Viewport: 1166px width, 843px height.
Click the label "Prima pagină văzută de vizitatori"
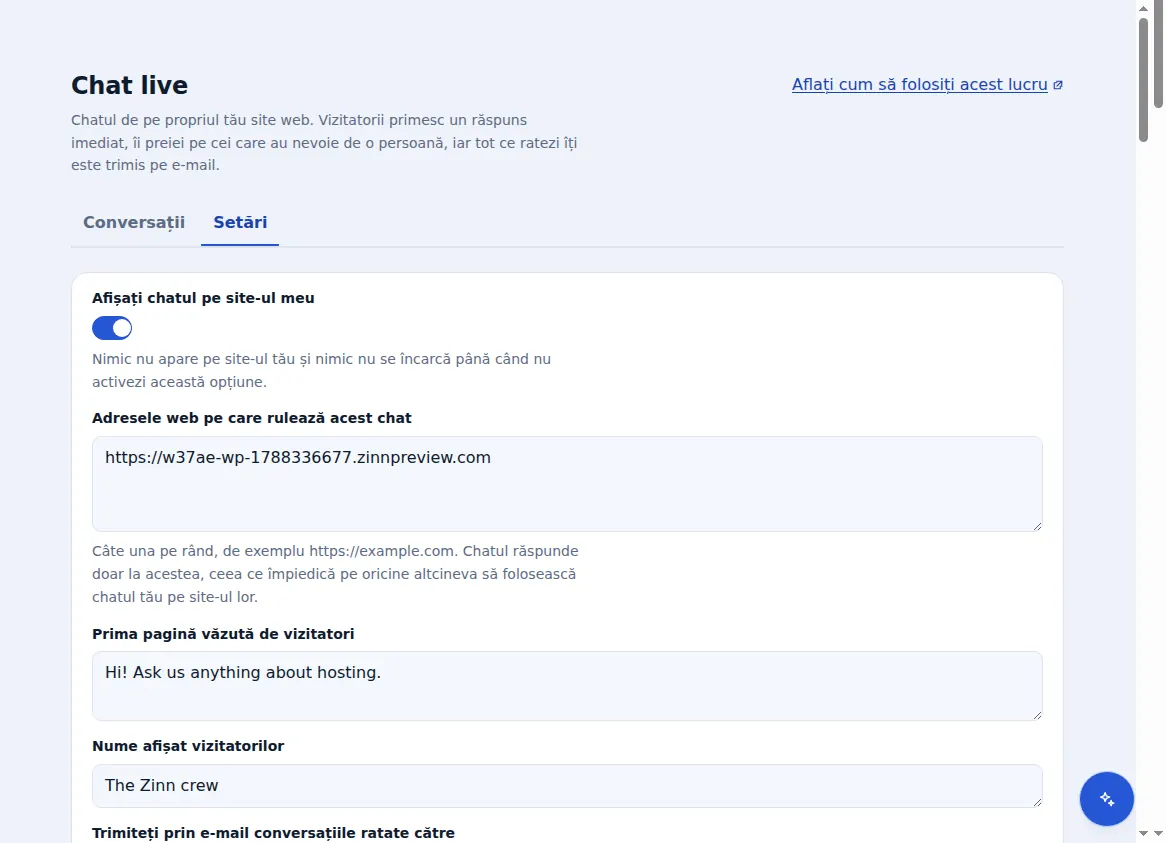pos(223,634)
